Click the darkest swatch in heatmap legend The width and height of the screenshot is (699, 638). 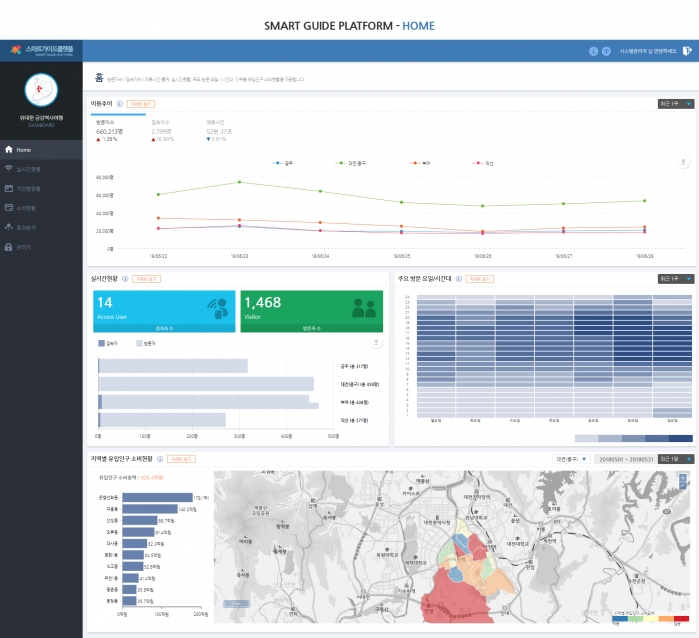coord(680,438)
